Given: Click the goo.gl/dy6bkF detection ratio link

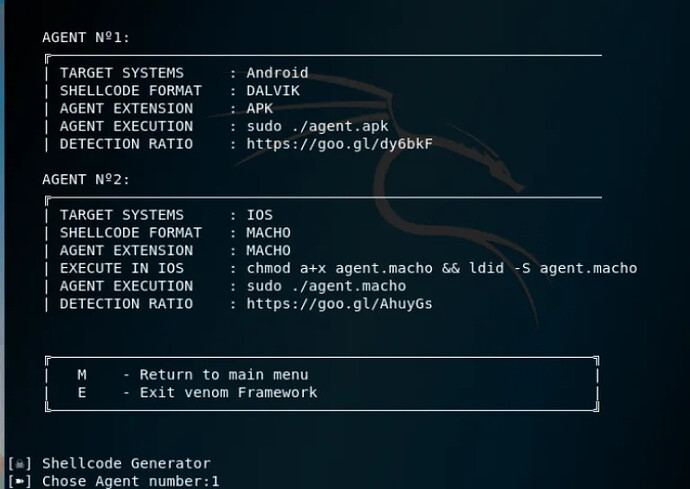Looking at the screenshot, I should pyautogui.click(x=339, y=144).
